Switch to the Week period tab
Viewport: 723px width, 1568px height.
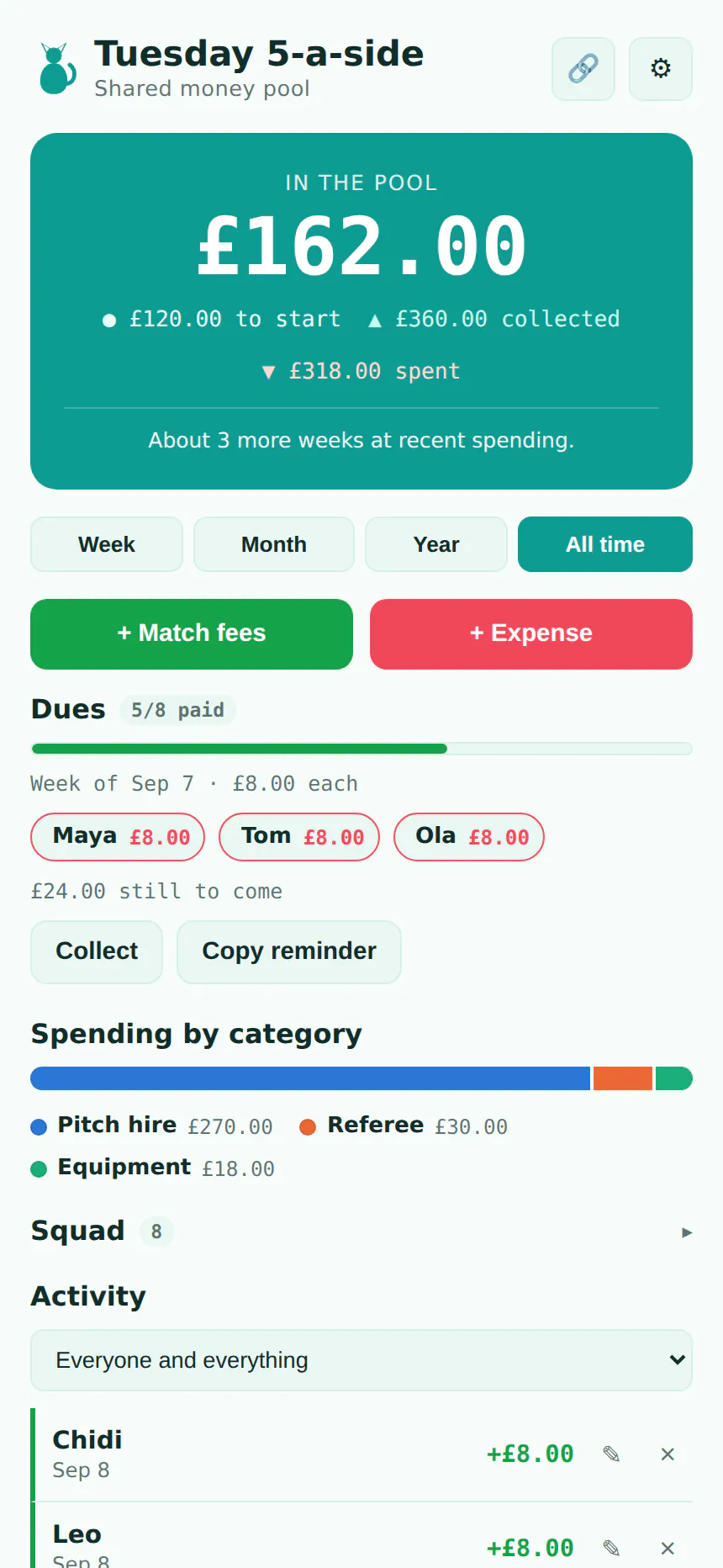[107, 544]
